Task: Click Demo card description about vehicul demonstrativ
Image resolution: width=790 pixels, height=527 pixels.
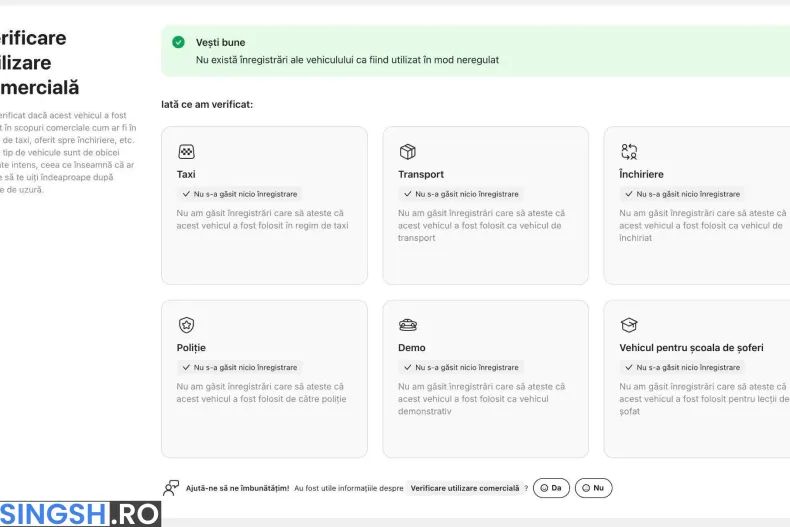Action: pos(481,399)
